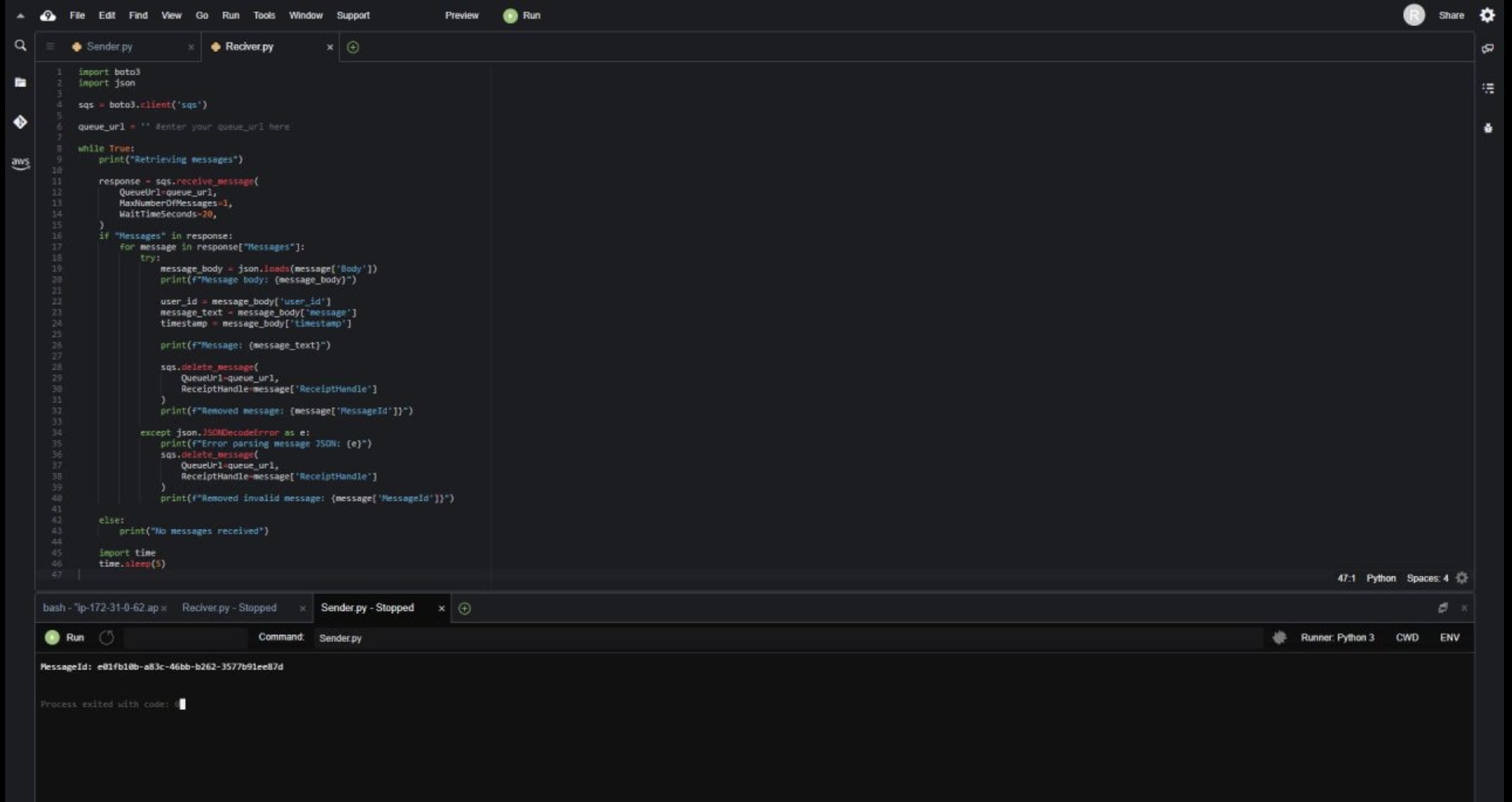Switch to the Sender.py editor tab

110,47
